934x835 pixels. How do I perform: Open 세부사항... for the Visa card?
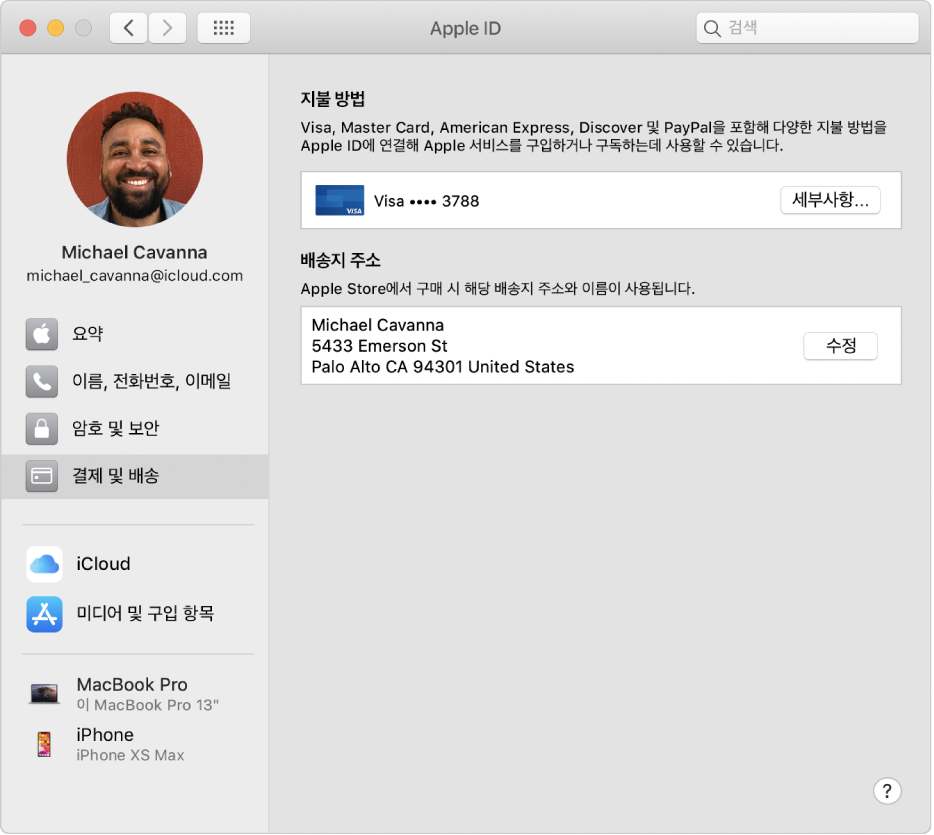830,200
